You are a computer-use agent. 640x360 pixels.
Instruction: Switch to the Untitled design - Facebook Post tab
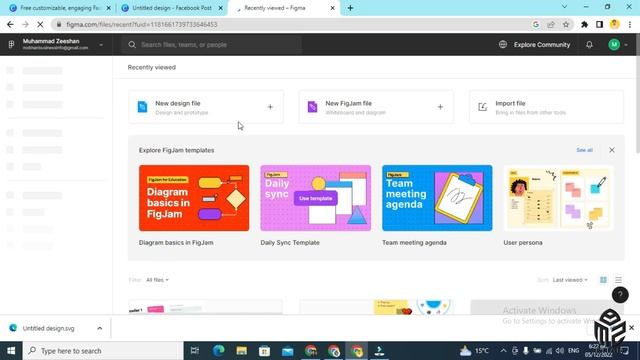click(172, 8)
